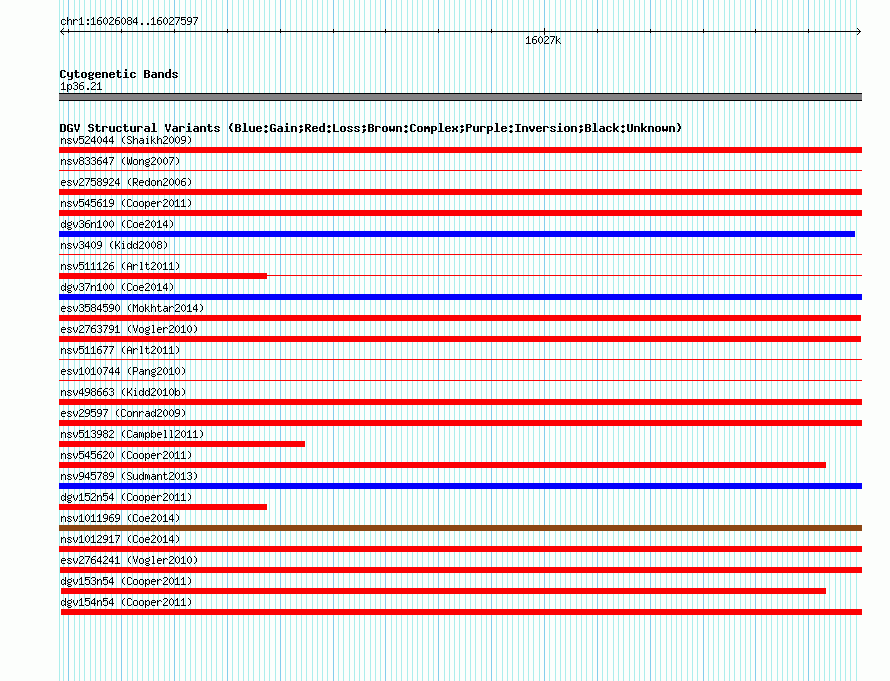Select the dgv153n54 (Cooper2011) label
Viewport: 890px width, 681px height.
126,581
